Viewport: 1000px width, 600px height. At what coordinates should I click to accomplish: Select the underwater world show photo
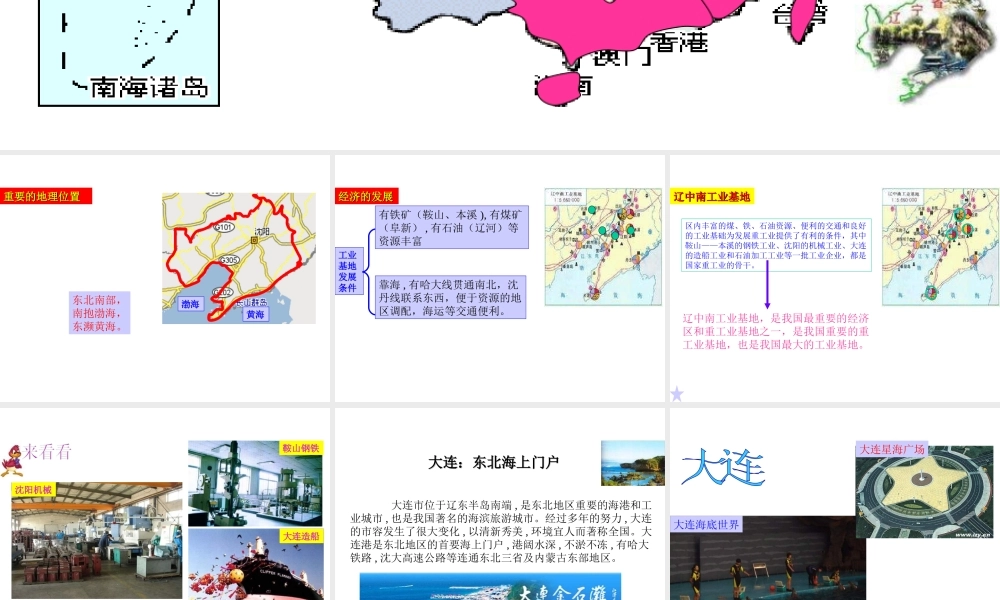pyautogui.click(x=768, y=559)
